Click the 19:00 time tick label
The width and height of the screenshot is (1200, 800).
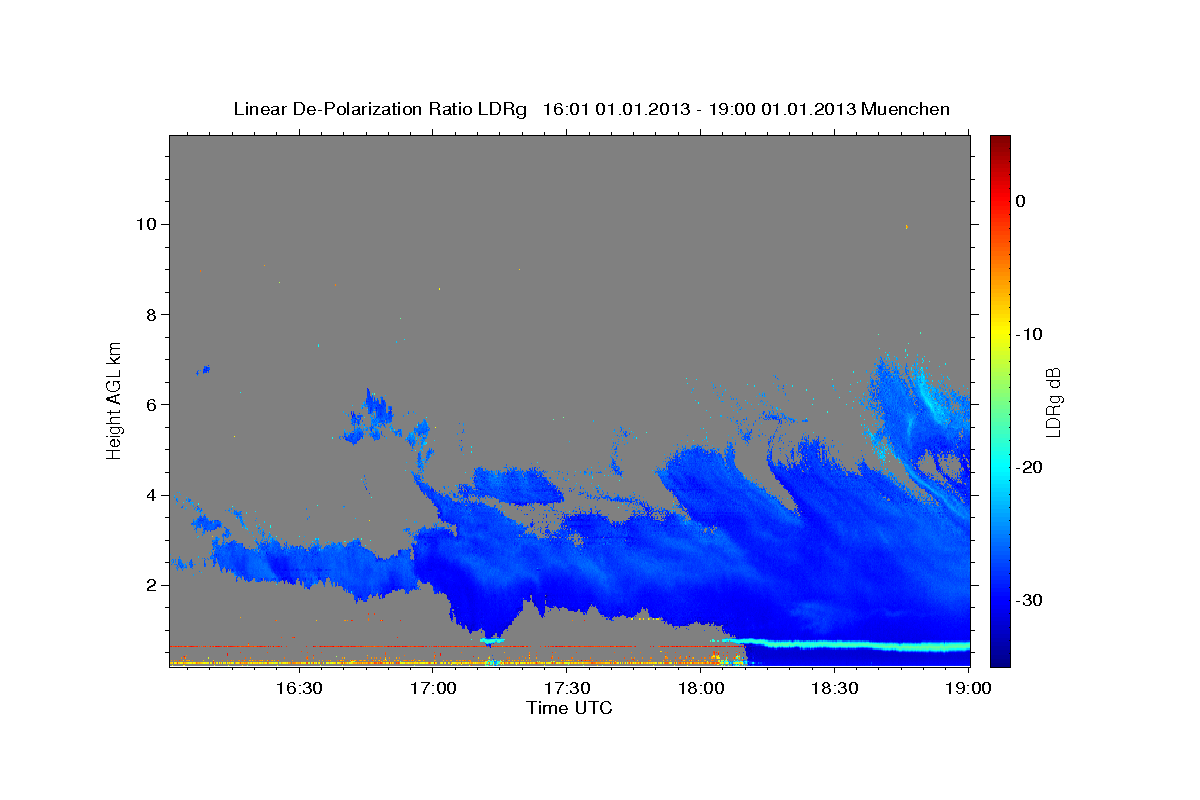click(969, 688)
